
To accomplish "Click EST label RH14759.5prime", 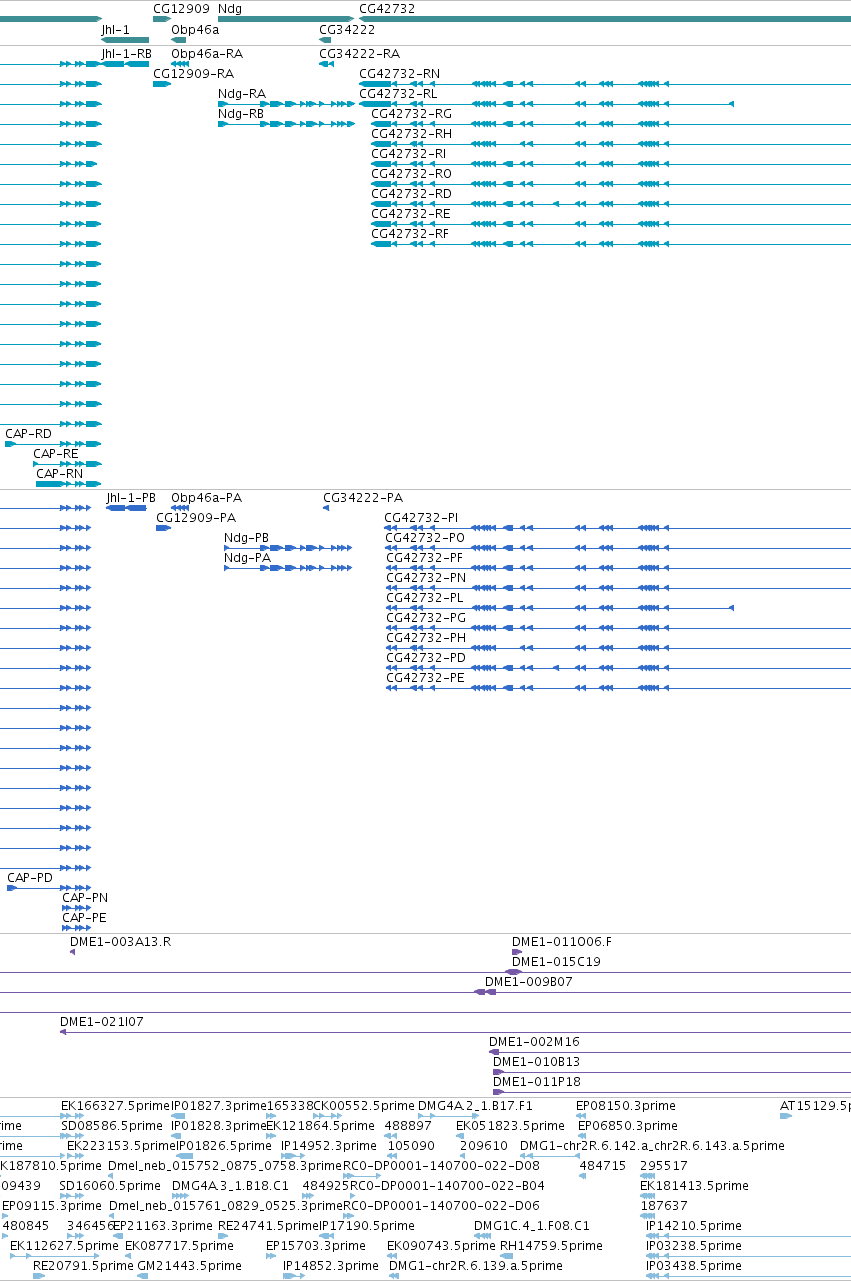I will (x=551, y=1245).
